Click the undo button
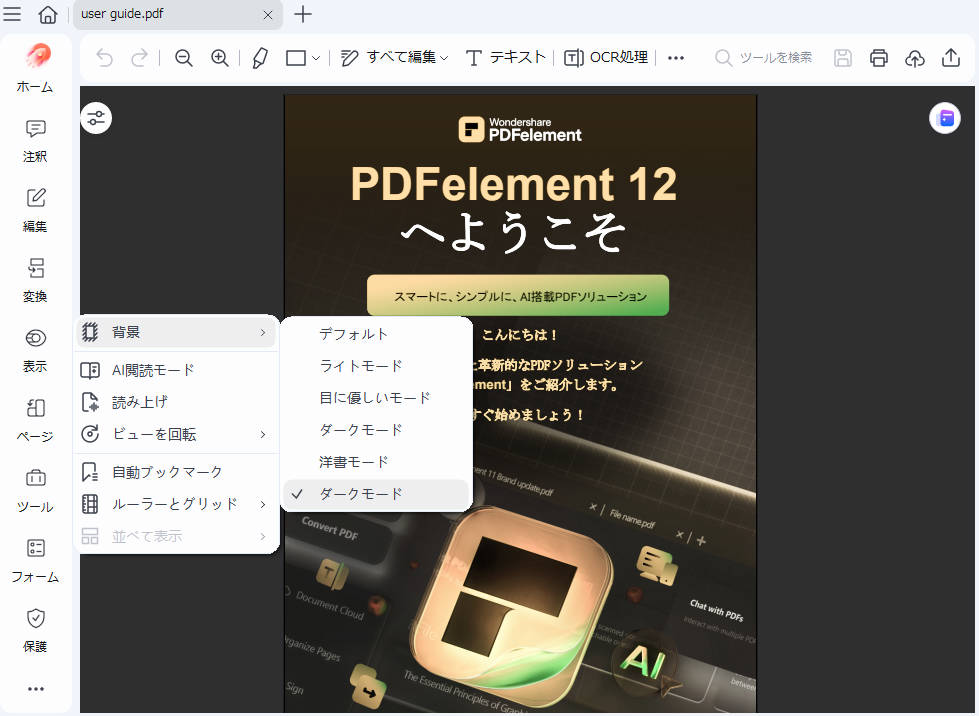 coord(104,58)
